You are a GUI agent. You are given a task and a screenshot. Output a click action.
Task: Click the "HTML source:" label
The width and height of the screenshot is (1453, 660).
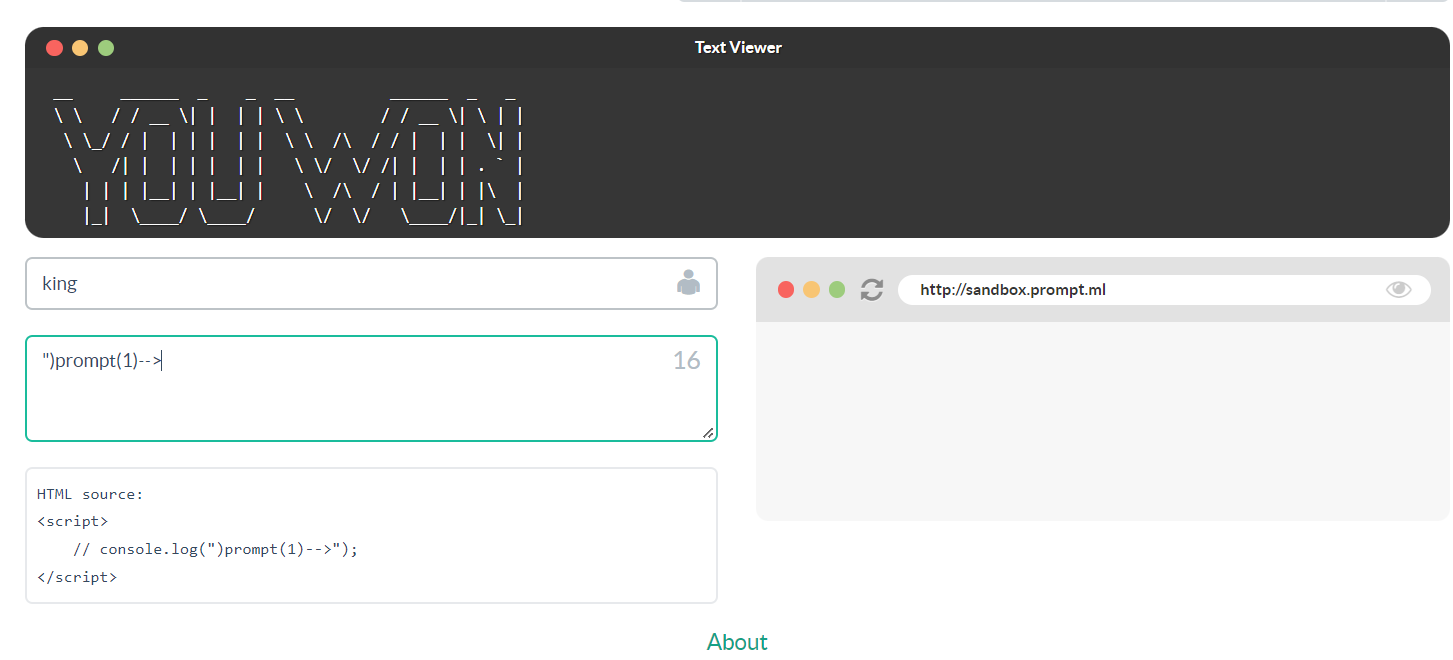pos(90,494)
